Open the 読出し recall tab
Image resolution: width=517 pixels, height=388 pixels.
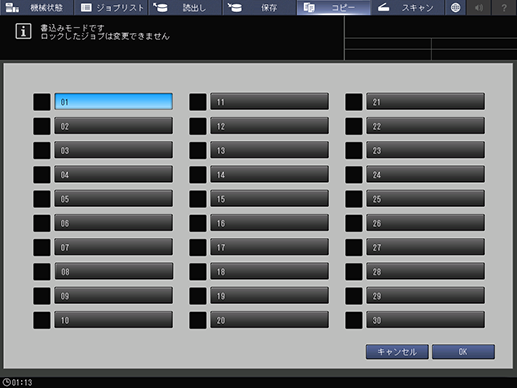(185, 7)
